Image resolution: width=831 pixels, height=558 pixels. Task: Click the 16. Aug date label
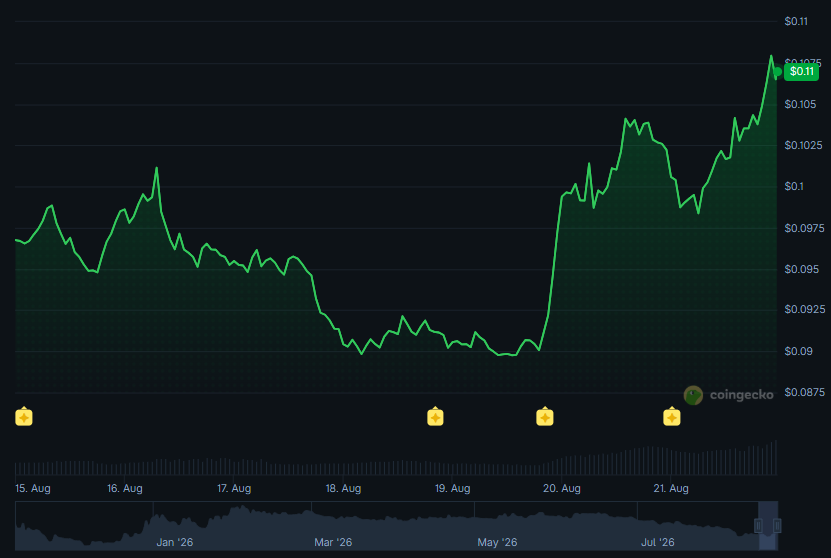[x=125, y=488]
